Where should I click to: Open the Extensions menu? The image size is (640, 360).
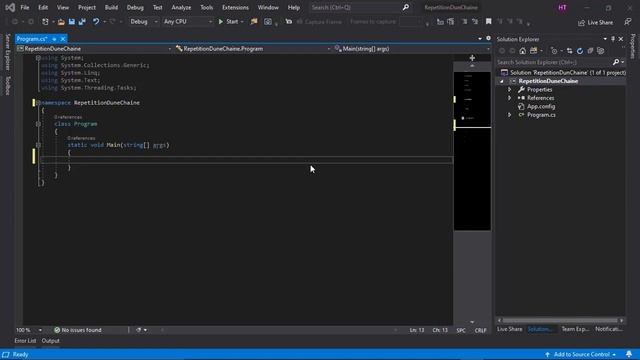235,7
